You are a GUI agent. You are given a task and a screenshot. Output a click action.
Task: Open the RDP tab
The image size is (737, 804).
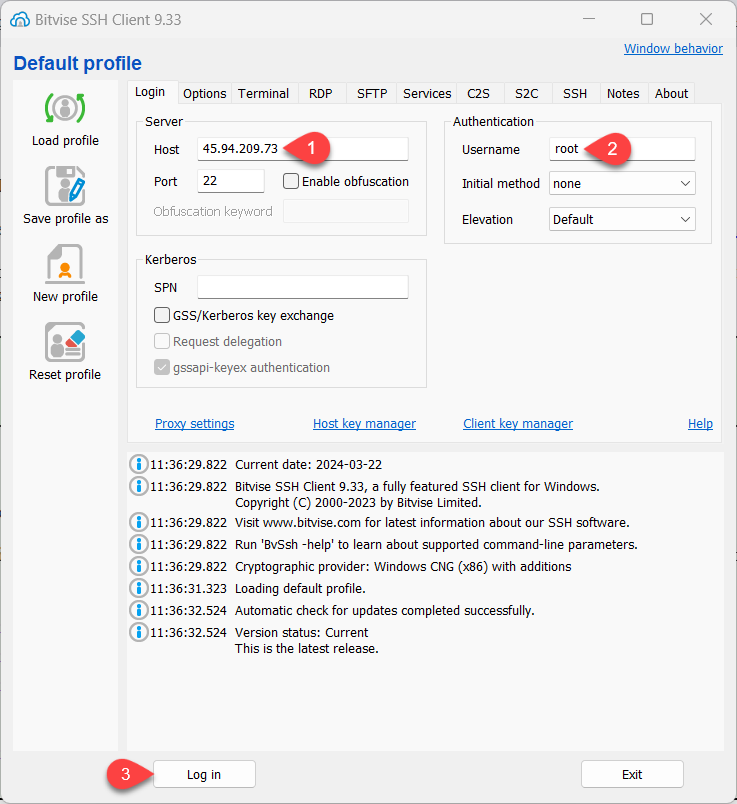coord(321,93)
